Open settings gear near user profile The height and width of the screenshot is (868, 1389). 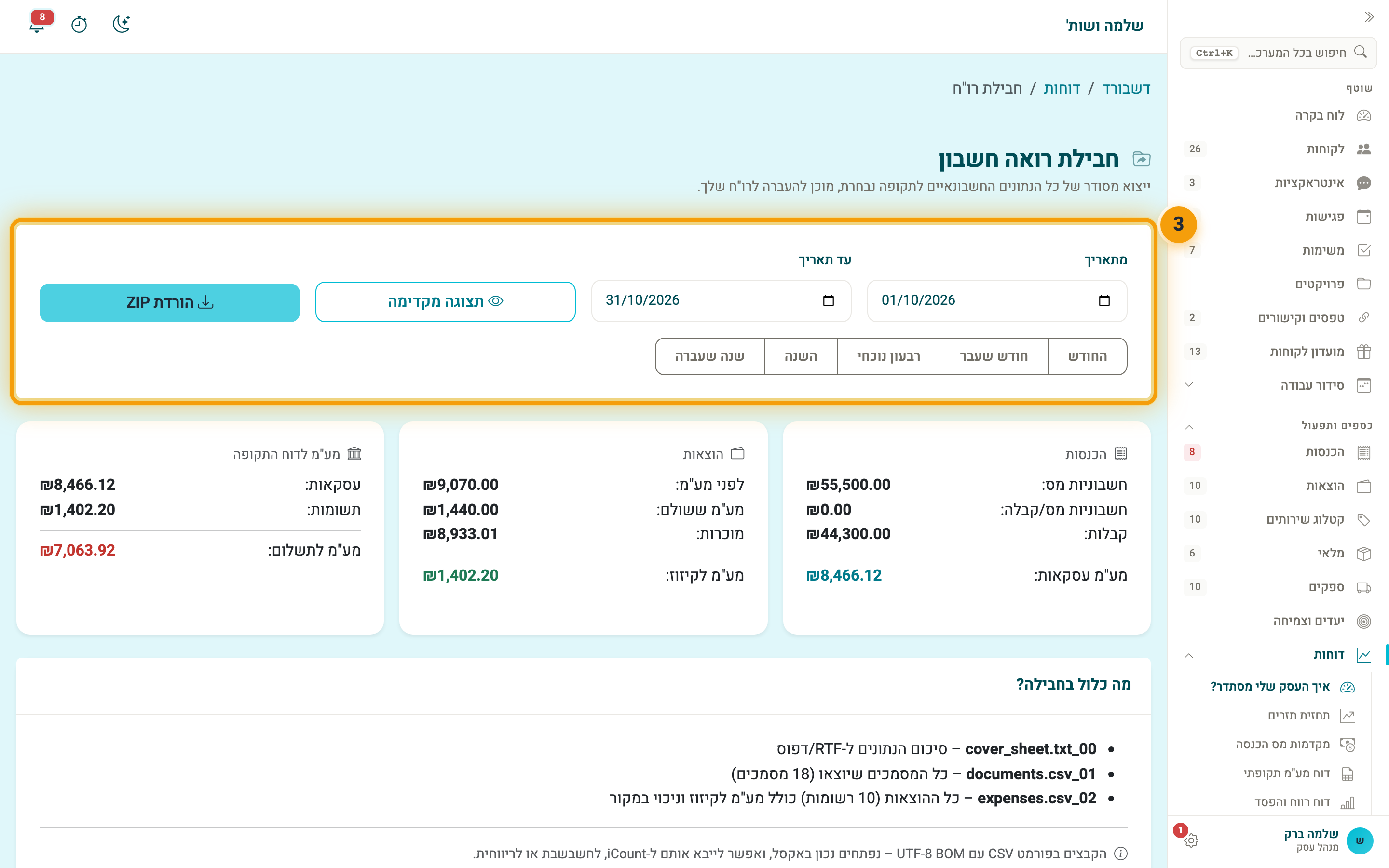coord(1191,841)
